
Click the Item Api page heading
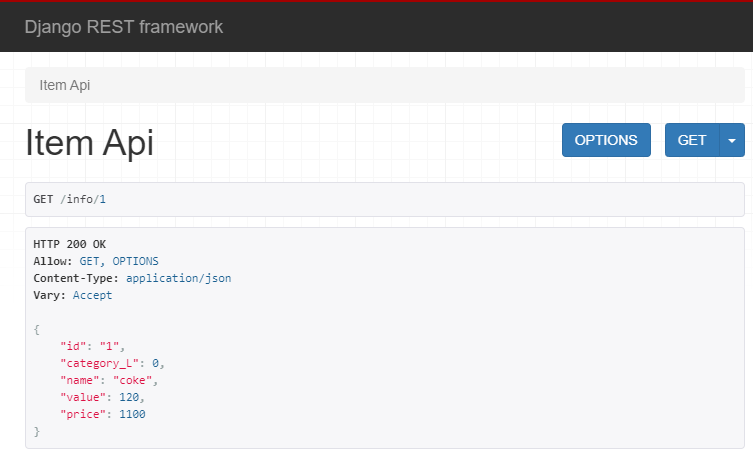coord(89,143)
